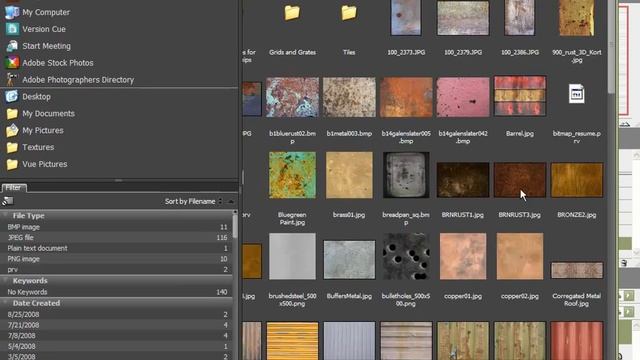640x360 pixels.
Task: Click the Version Cue icon
Action: point(12,29)
